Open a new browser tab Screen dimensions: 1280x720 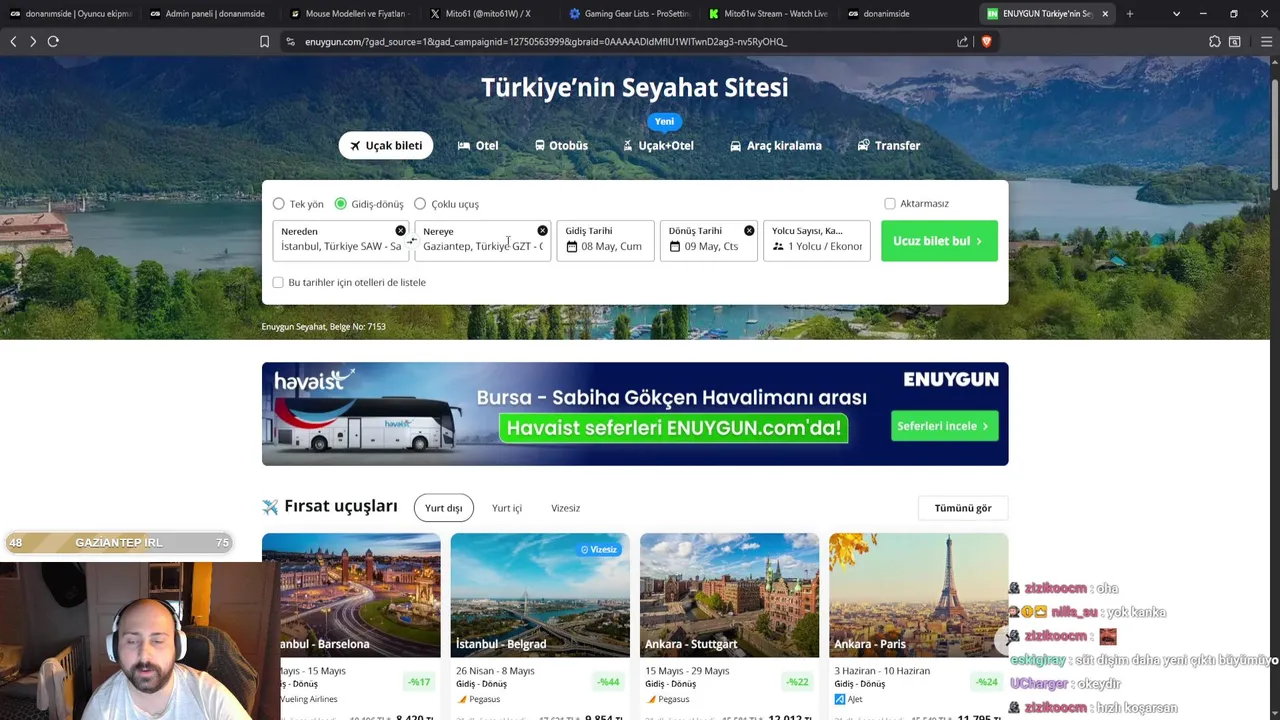[1130, 14]
